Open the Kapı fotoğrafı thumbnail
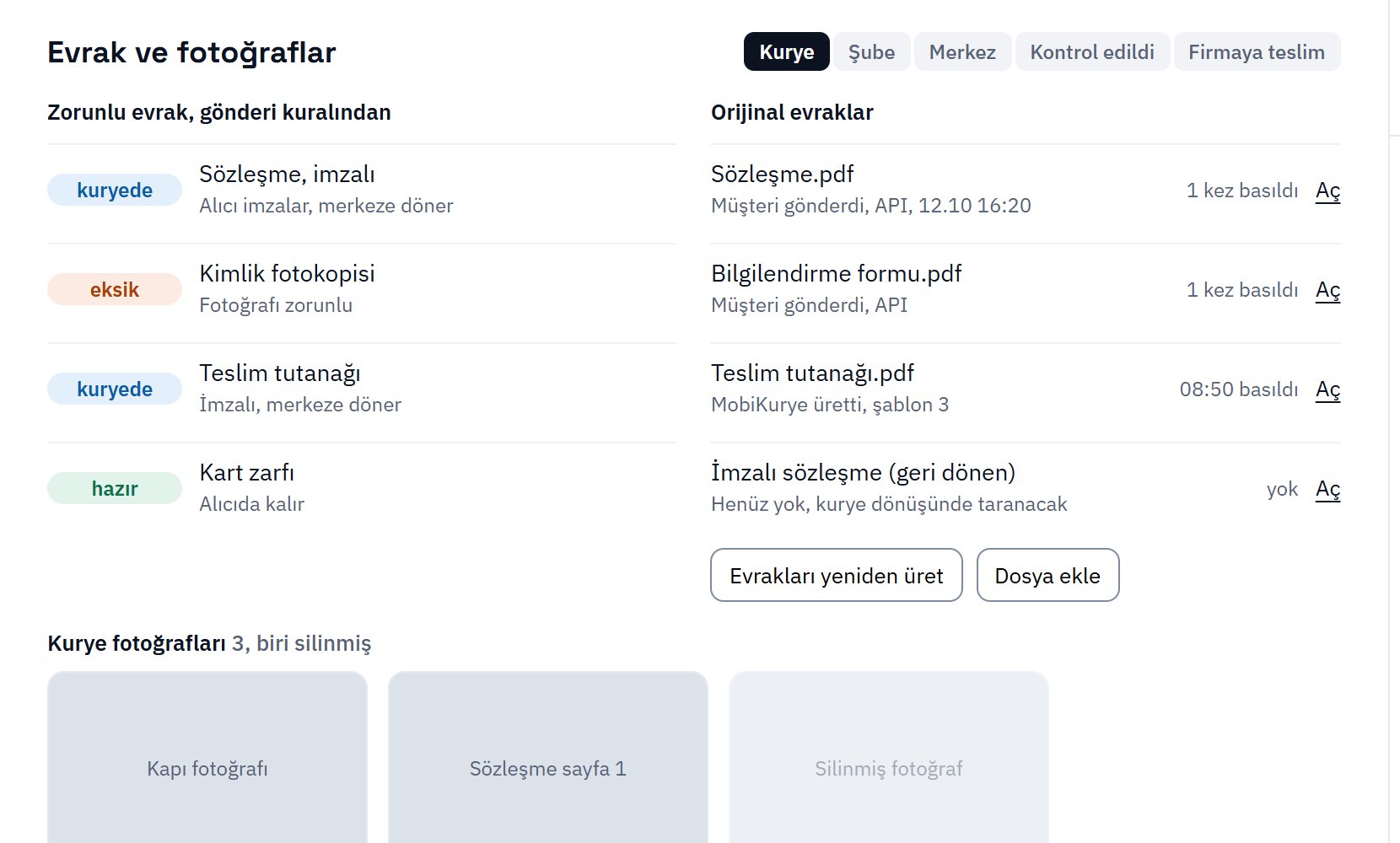 click(x=207, y=757)
